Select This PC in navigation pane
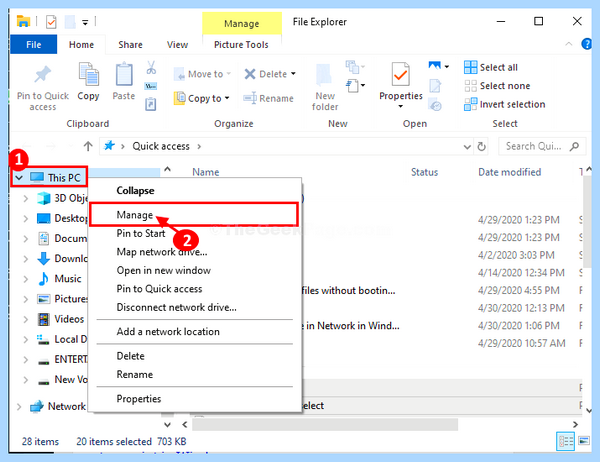This screenshot has height=462, width=600. point(64,178)
